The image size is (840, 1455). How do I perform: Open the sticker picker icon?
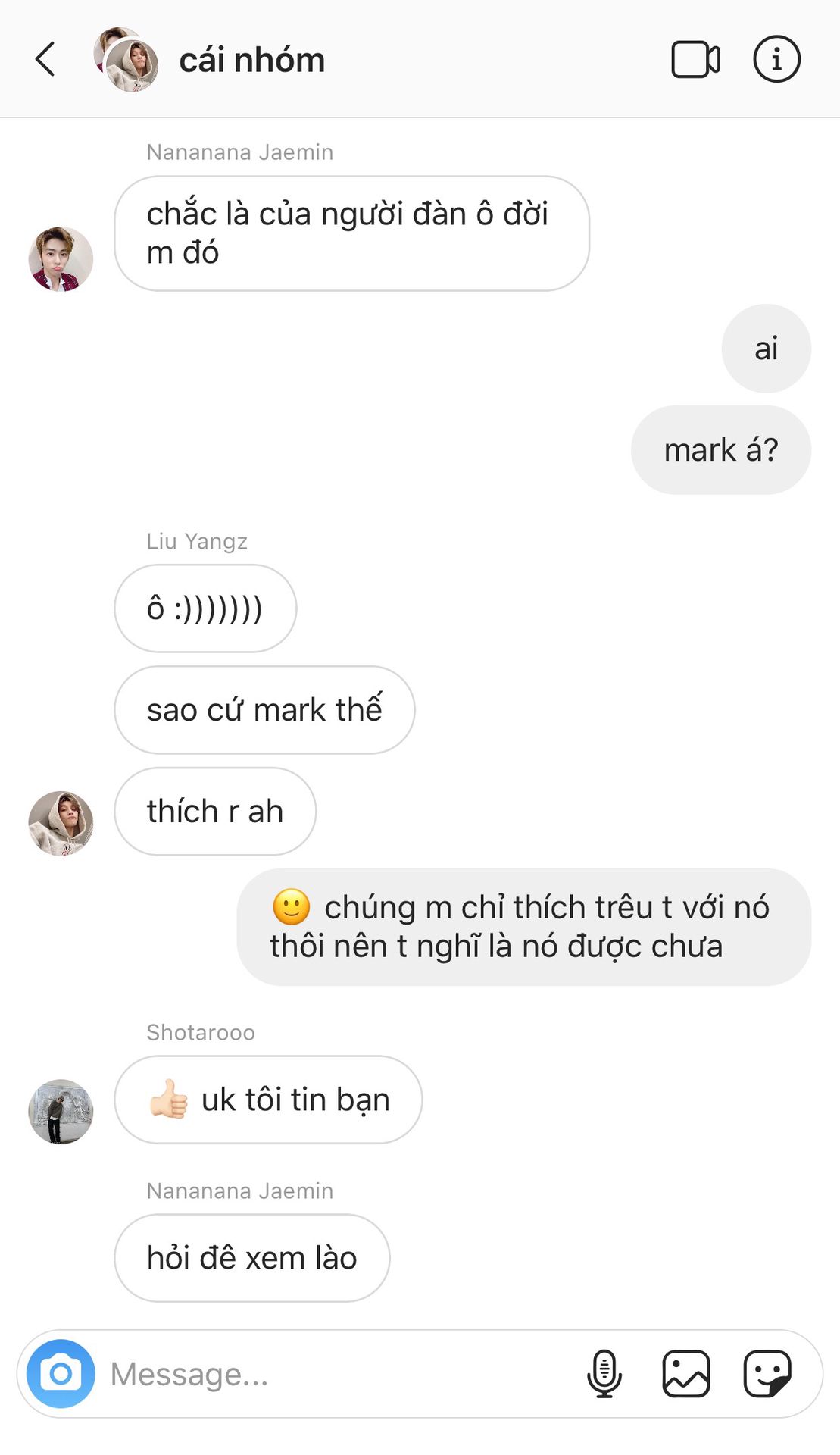point(767,1374)
